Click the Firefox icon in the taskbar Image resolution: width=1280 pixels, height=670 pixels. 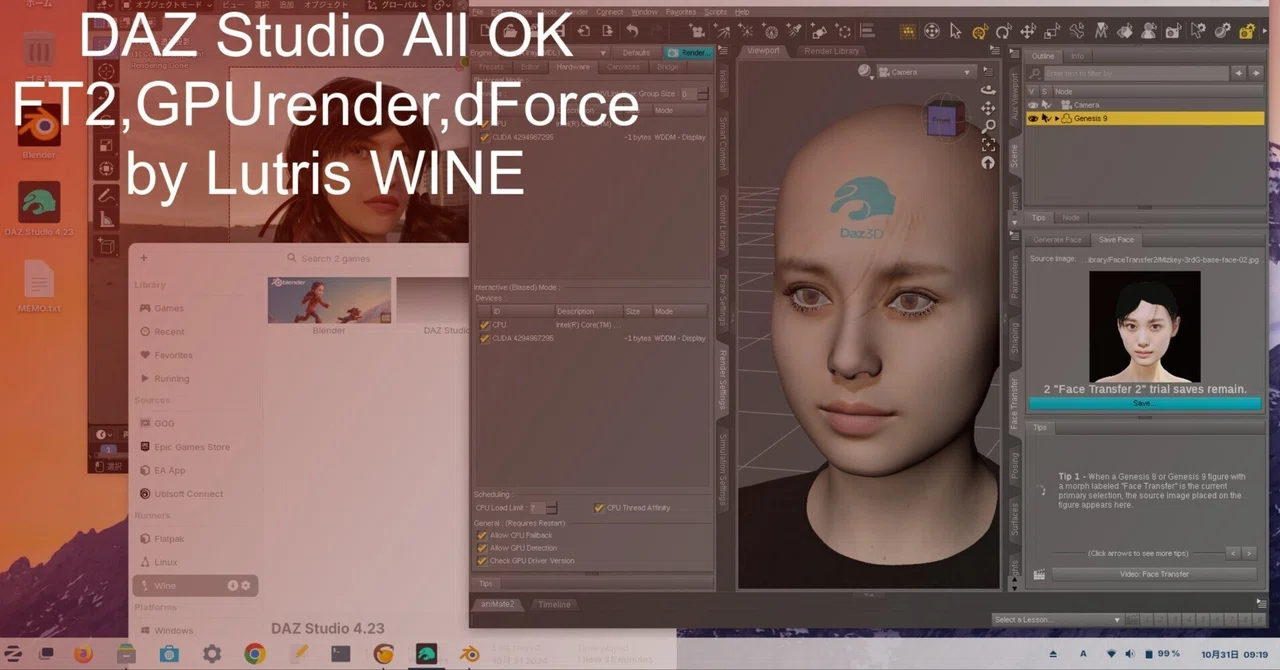pos(83,654)
